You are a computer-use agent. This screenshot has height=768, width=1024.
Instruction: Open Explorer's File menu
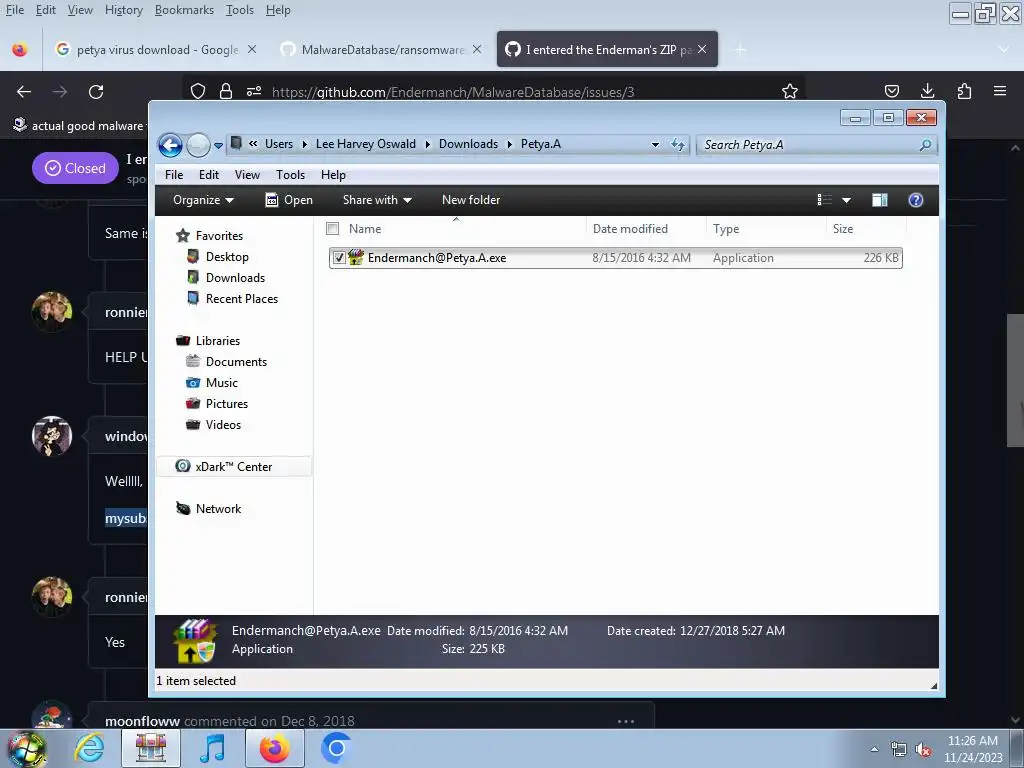(174, 174)
